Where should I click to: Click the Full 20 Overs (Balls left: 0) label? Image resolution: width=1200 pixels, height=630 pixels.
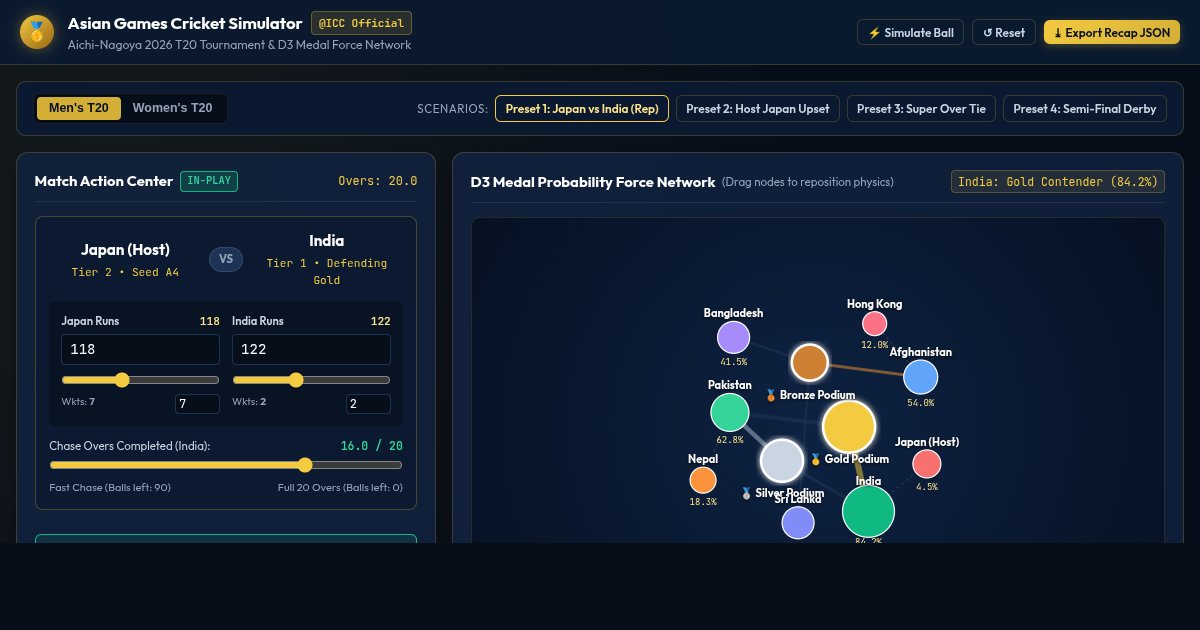340,488
